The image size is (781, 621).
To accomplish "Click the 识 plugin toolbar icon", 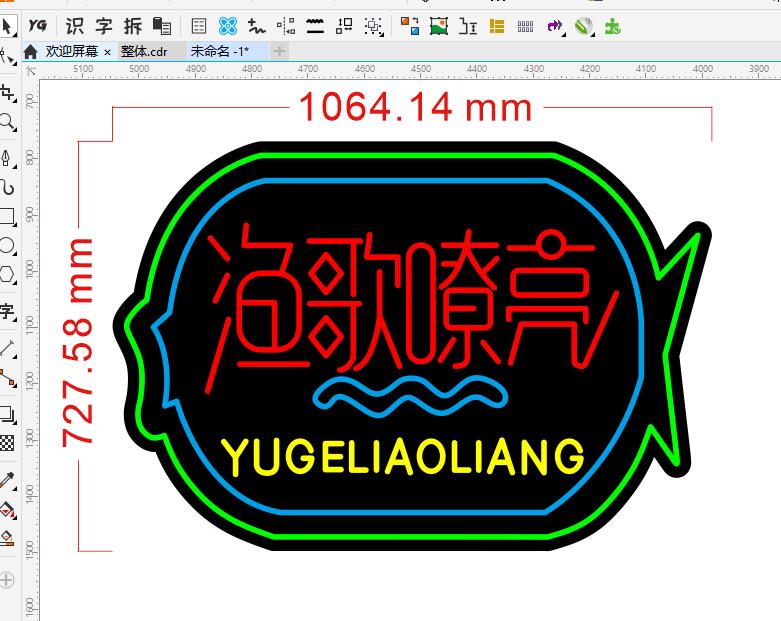I will pos(74,26).
